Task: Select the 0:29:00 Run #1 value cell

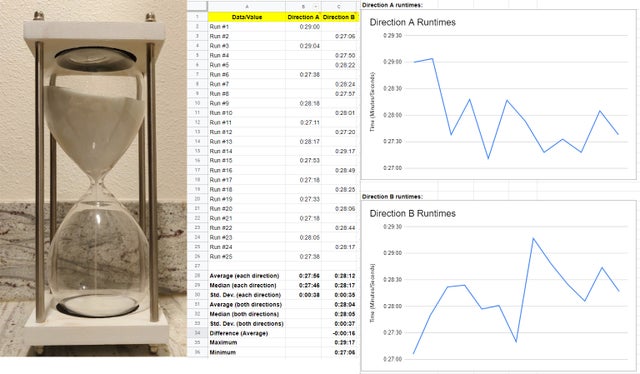Action: pos(303,27)
